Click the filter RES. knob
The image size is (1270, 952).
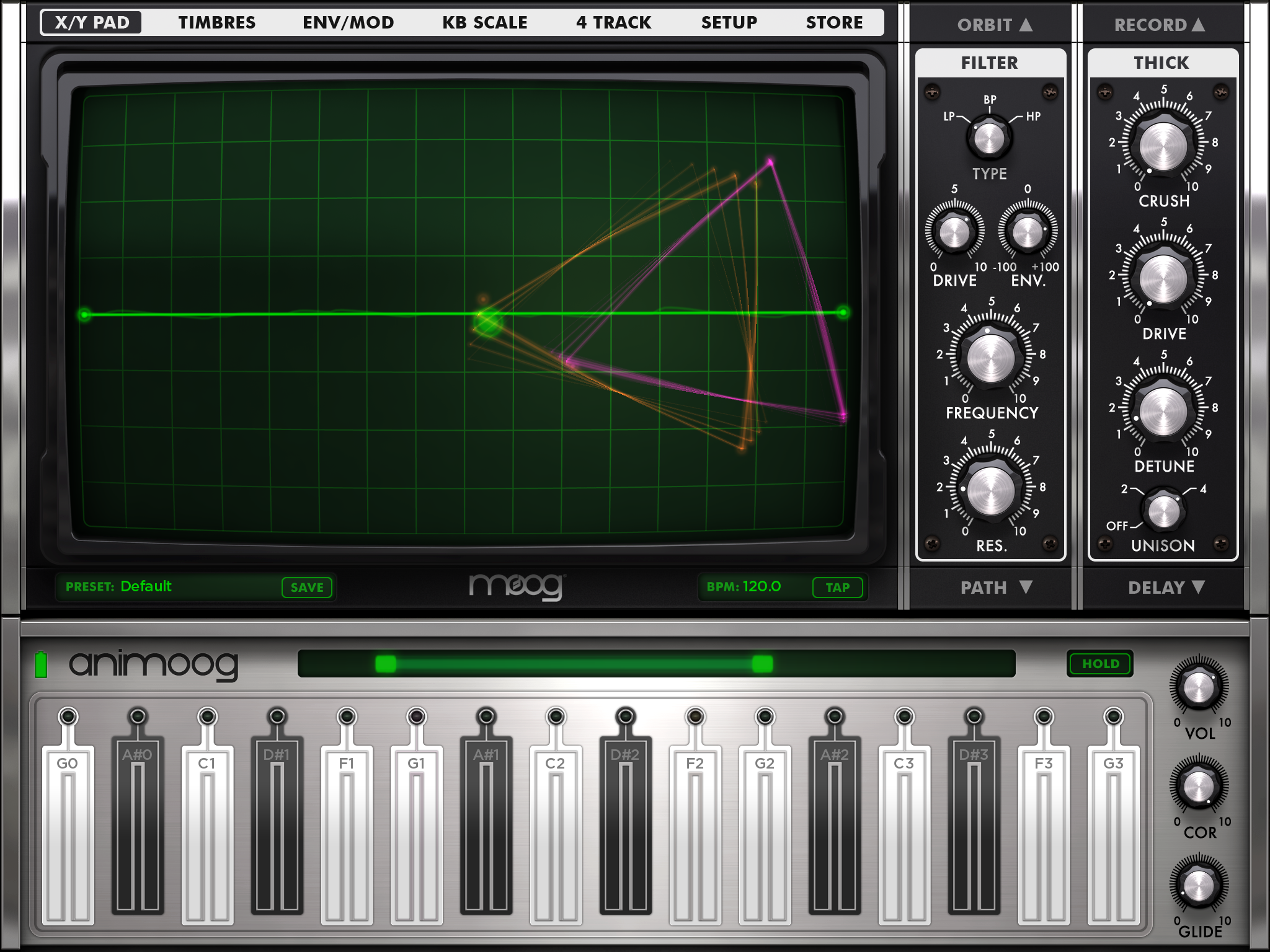click(x=990, y=492)
